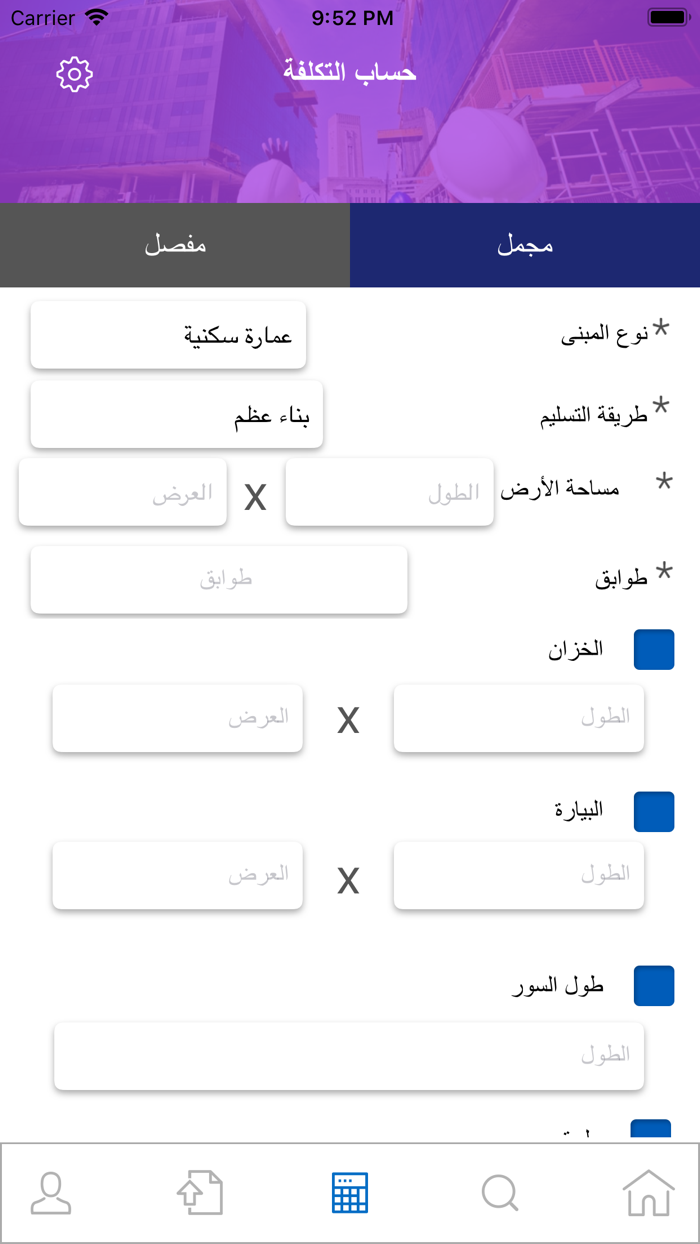Tap the search magnifier icon

(499, 1192)
